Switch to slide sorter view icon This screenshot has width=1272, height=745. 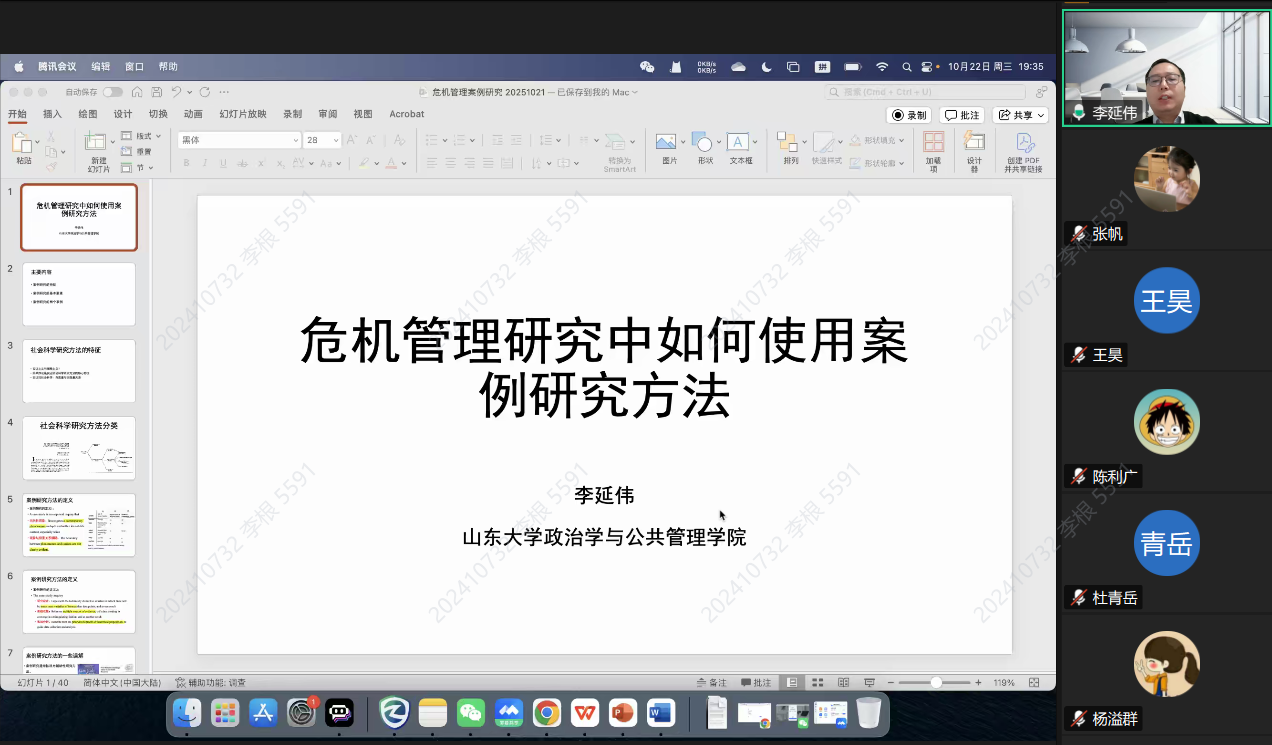818,683
